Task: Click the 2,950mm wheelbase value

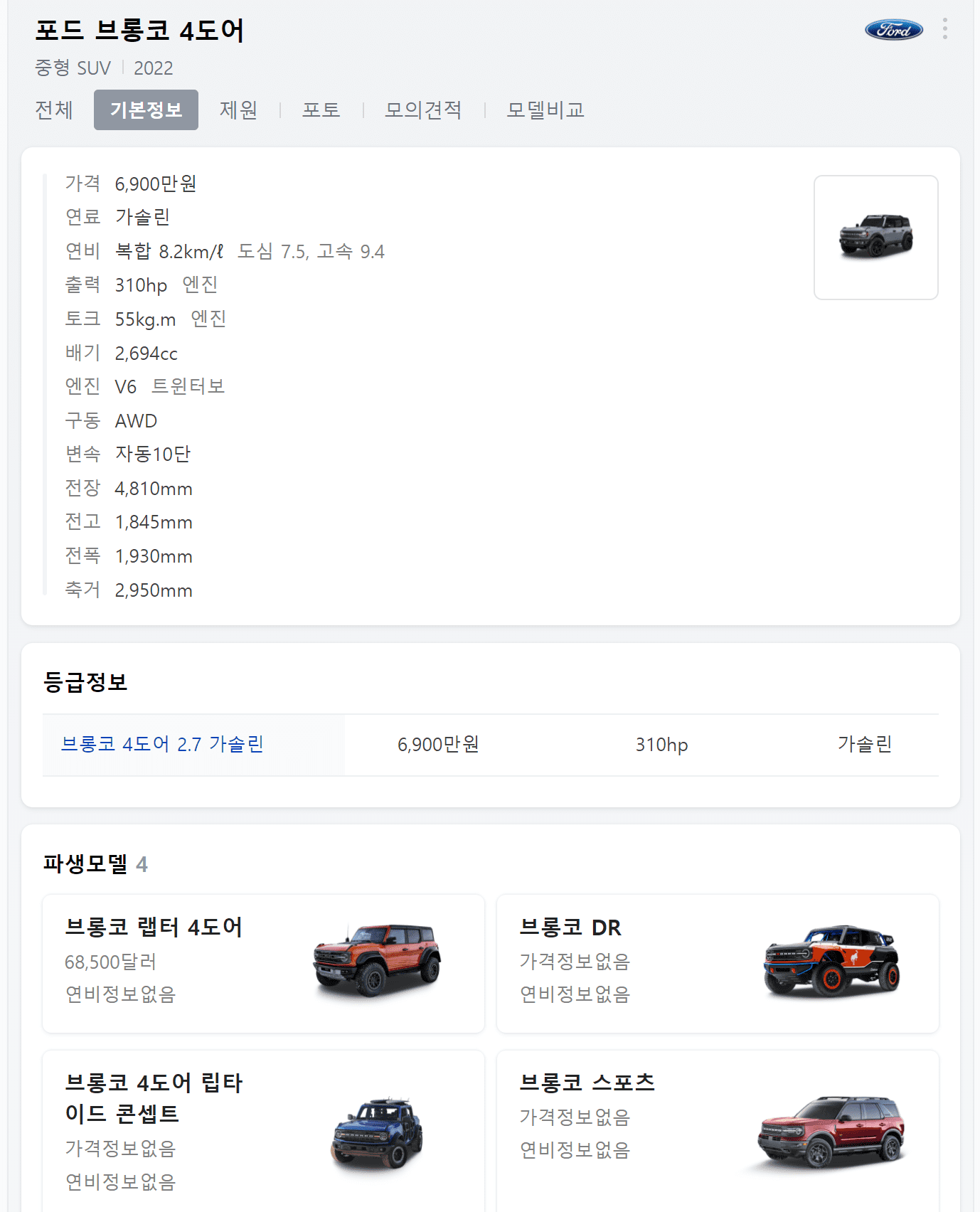Action: pyautogui.click(x=154, y=590)
